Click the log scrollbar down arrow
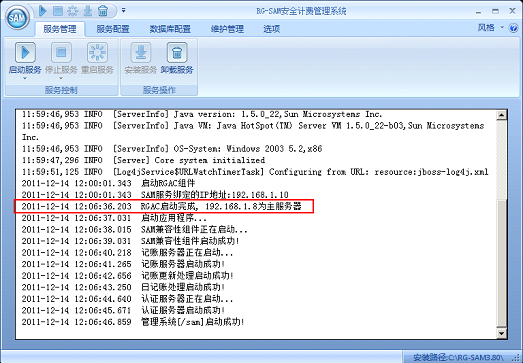This screenshot has width=523, height=363. coord(501,333)
